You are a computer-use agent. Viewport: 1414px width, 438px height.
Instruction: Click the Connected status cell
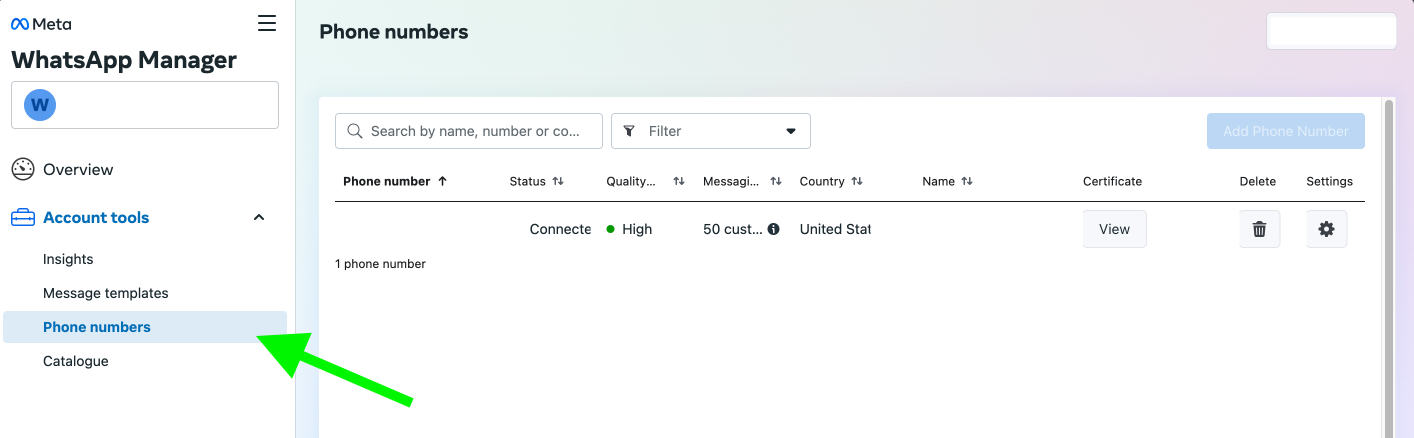[x=560, y=229]
